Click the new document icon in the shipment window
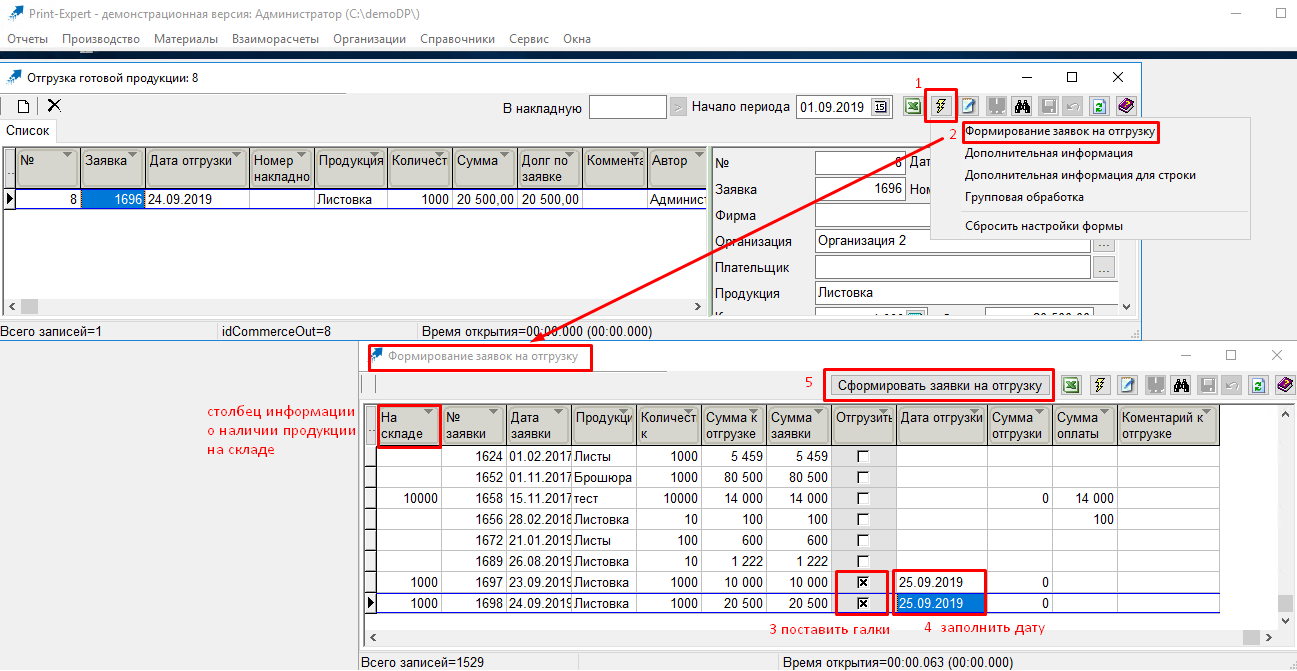 click(22, 105)
